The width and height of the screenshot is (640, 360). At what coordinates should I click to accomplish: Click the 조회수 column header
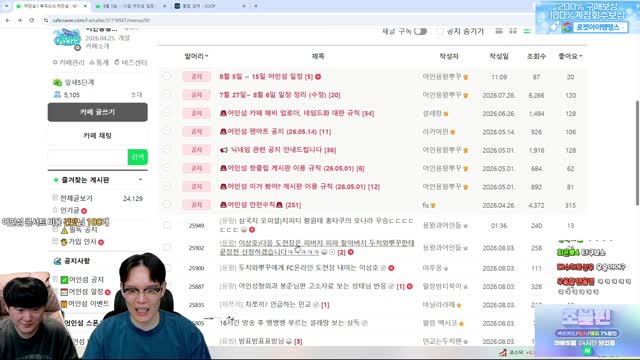[x=536, y=56]
